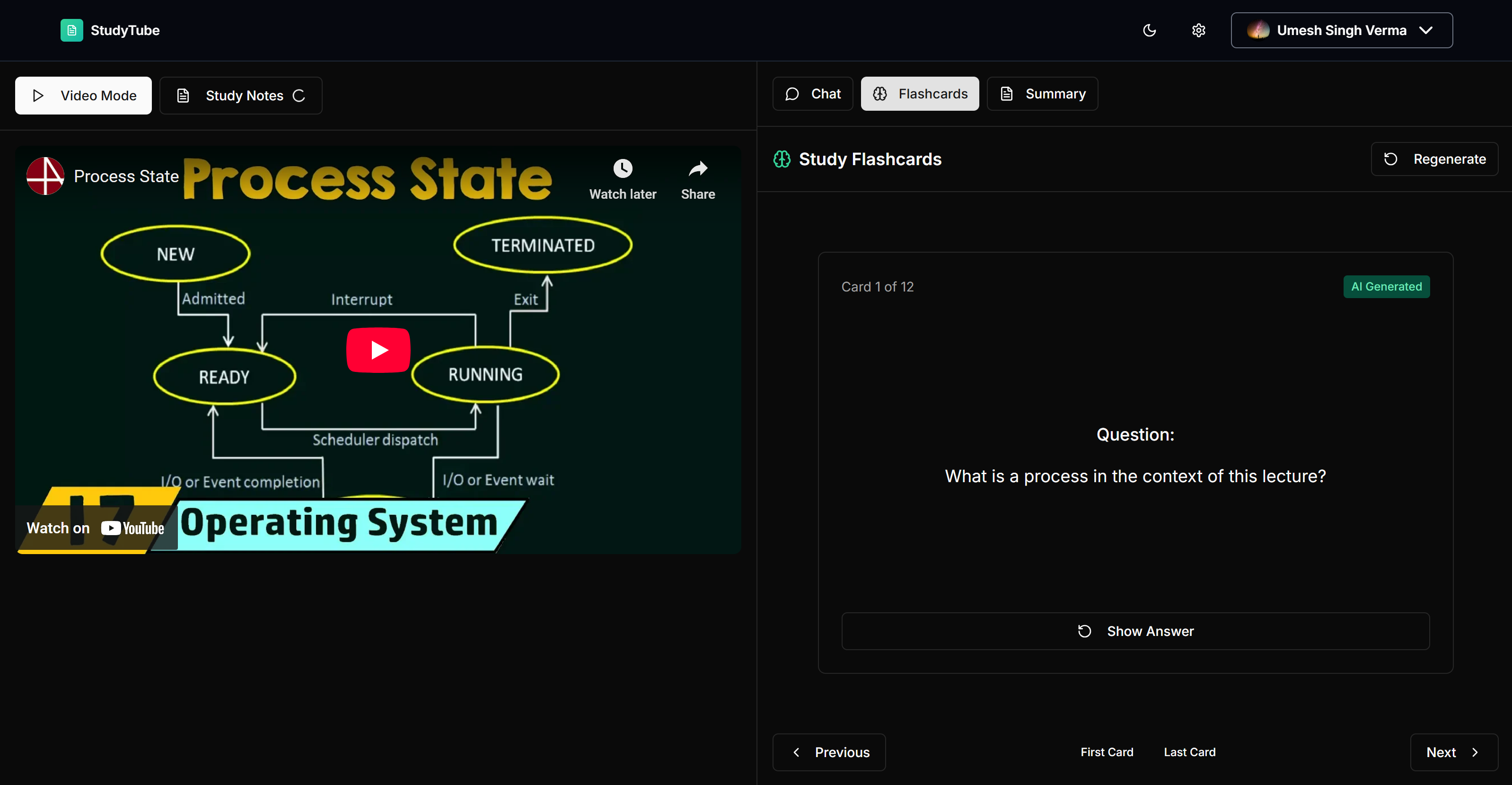The width and height of the screenshot is (1512, 785).
Task: Jump to Last Card
Action: (x=1189, y=752)
